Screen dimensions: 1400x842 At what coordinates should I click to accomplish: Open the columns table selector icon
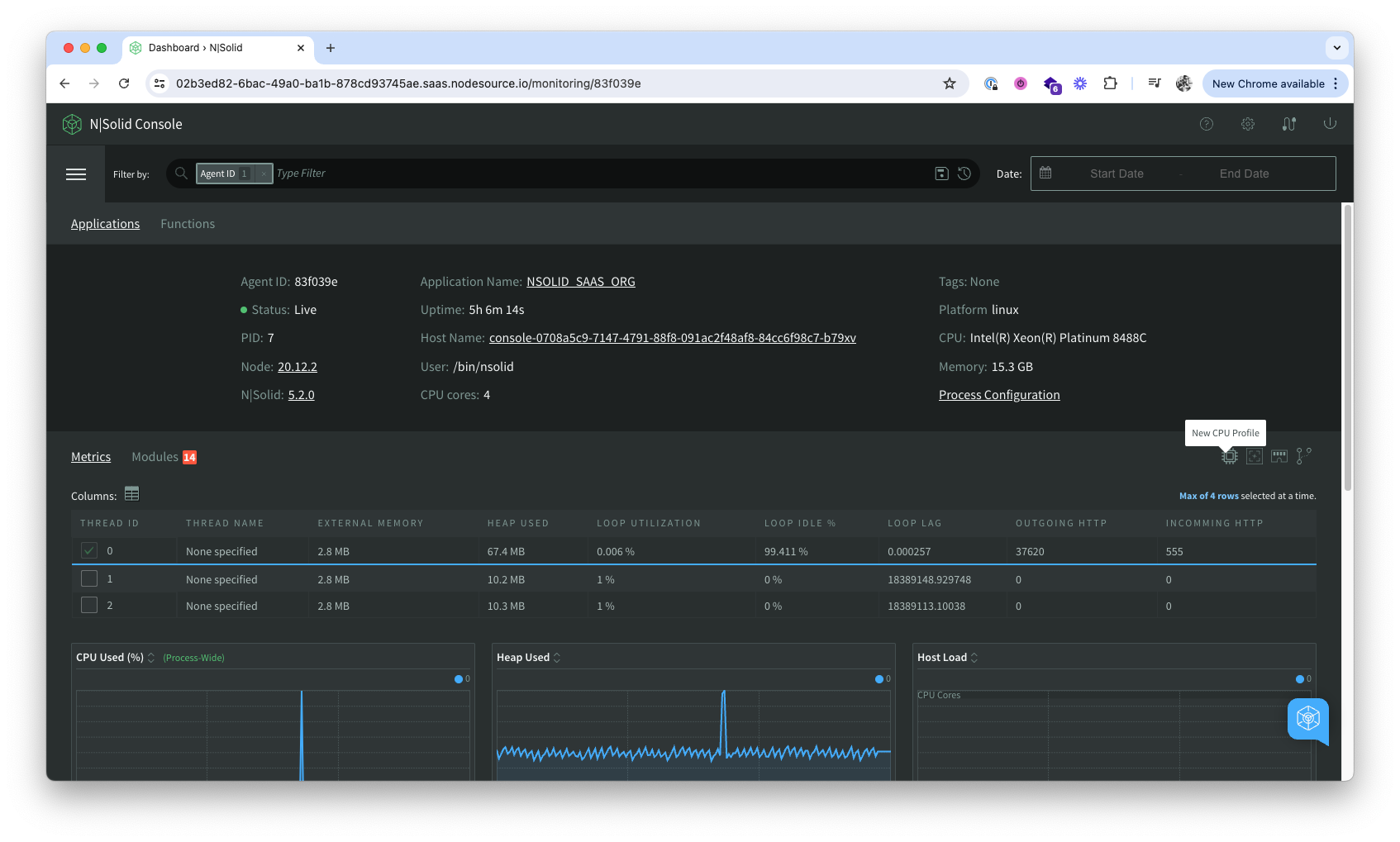click(x=131, y=494)
